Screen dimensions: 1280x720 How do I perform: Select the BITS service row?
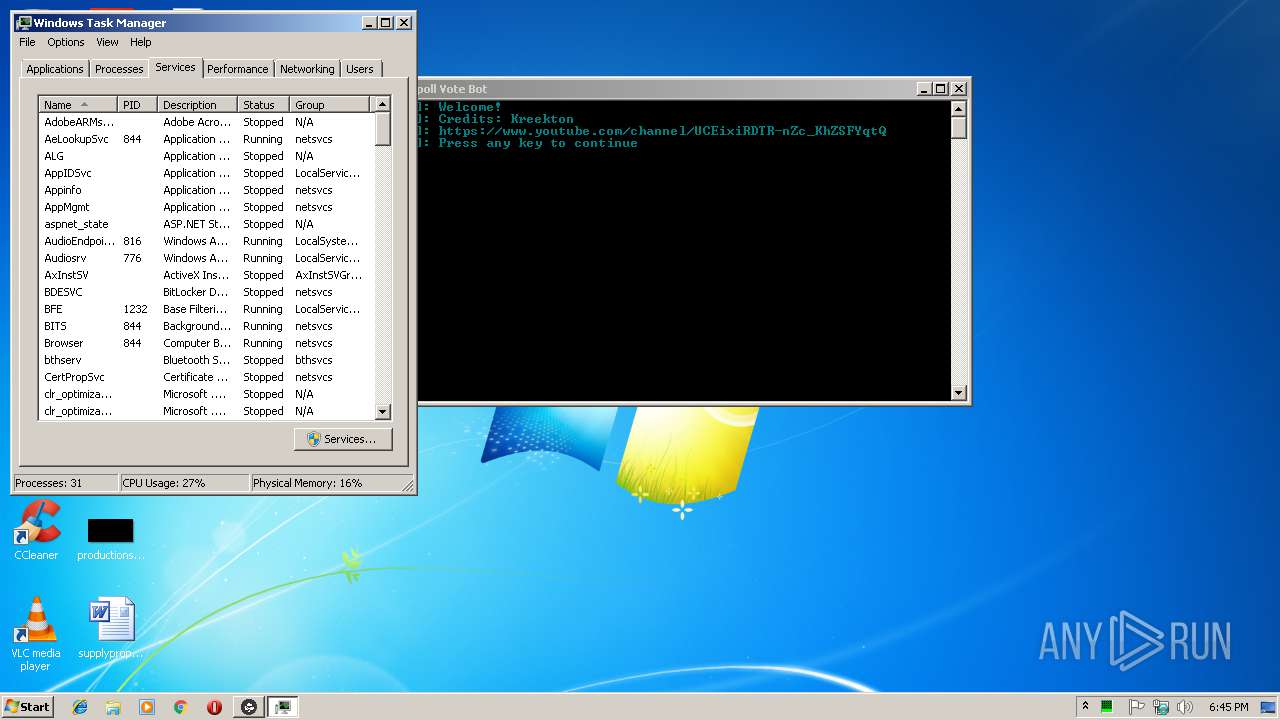pyautogui.click(x=206, y=326)
